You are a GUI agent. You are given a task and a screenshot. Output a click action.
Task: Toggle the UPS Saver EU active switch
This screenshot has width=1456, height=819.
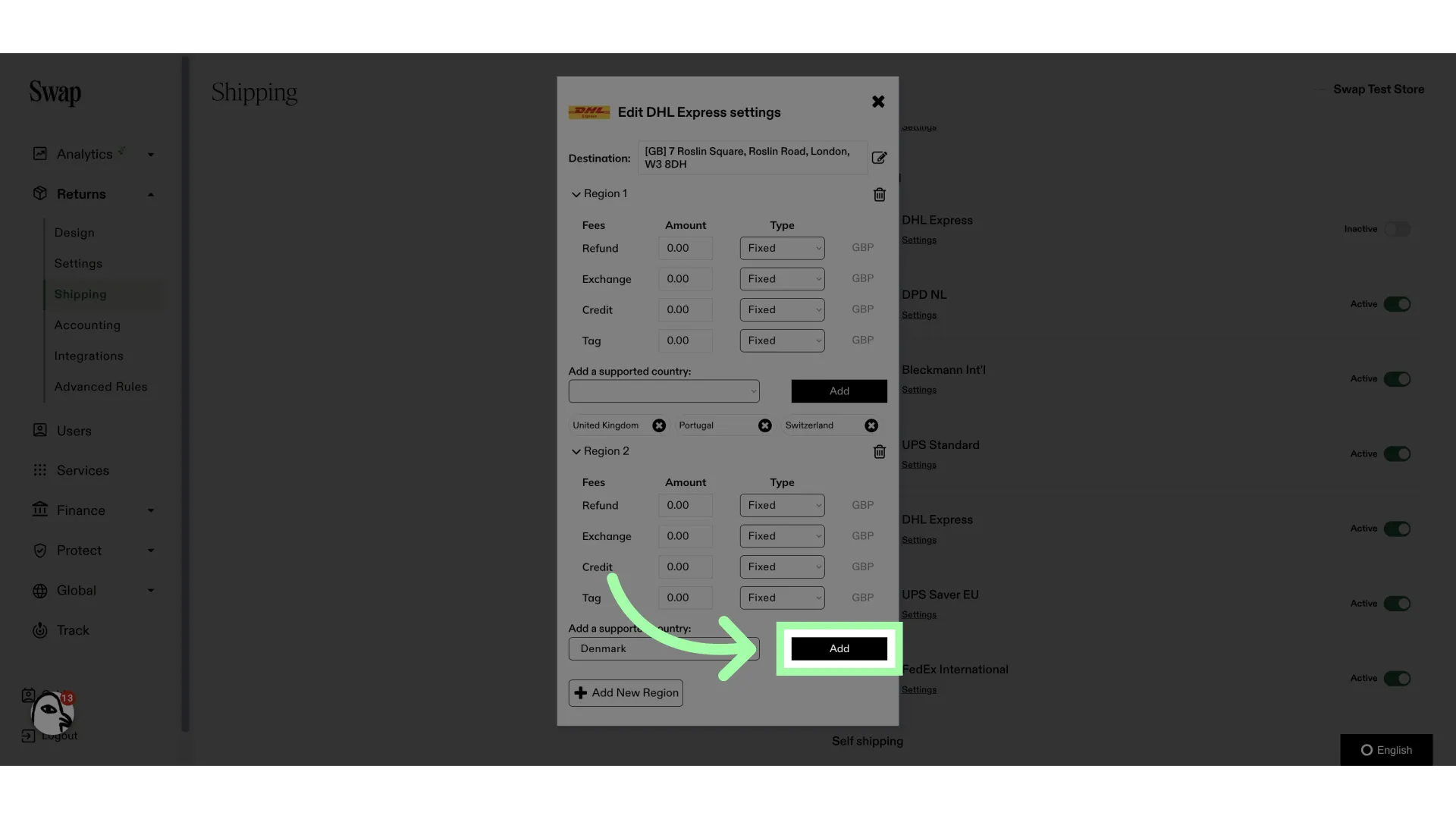(1397, 604)
